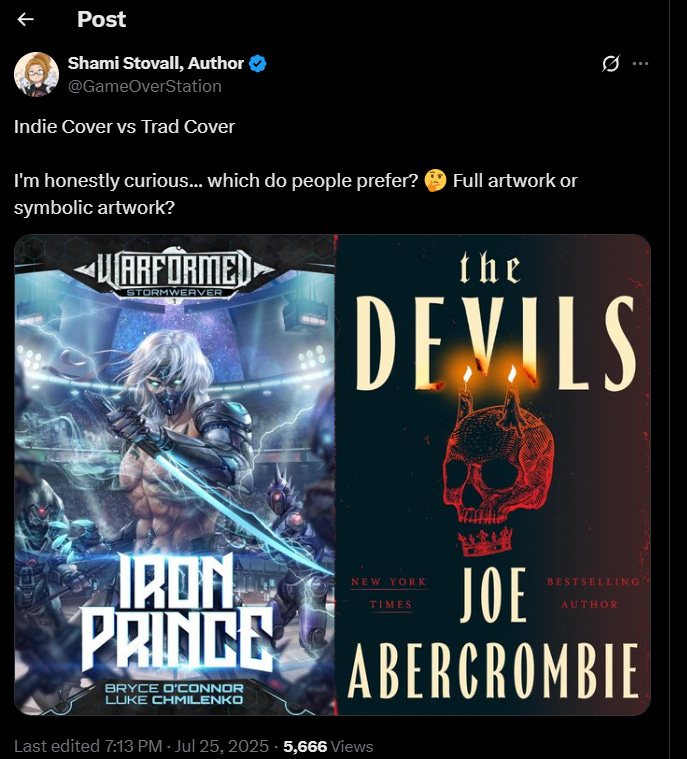
Task: Click the red crown below the skull
Action: pyautogui.click(x=485, y=541)
